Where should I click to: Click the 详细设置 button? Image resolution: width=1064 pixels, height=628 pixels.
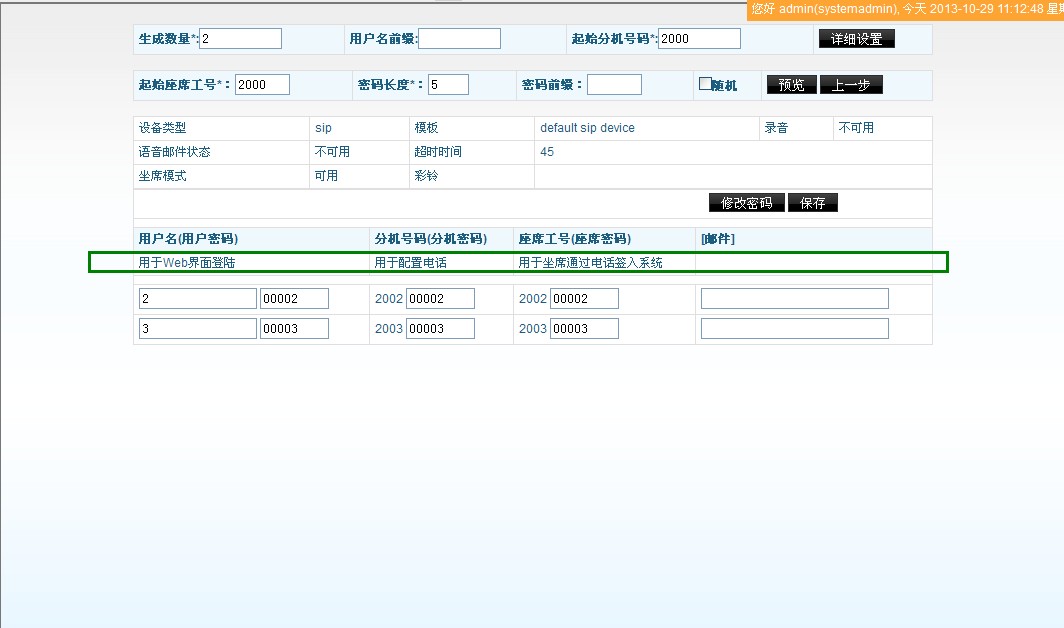click(x=856, y=39)
